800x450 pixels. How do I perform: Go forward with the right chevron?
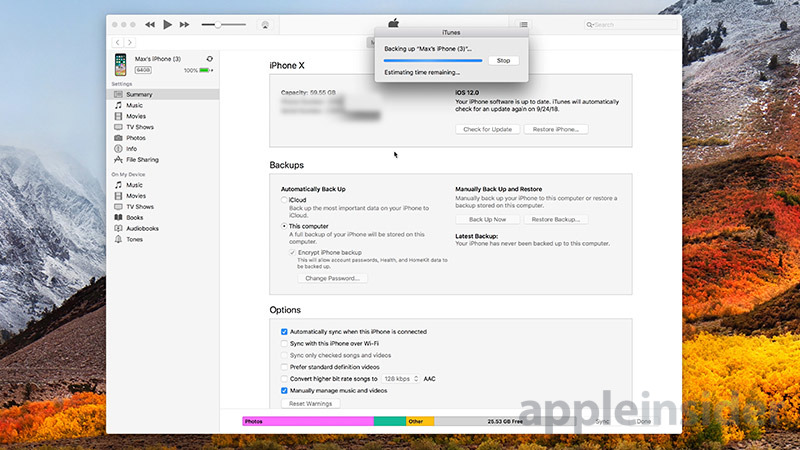point(130,42)
